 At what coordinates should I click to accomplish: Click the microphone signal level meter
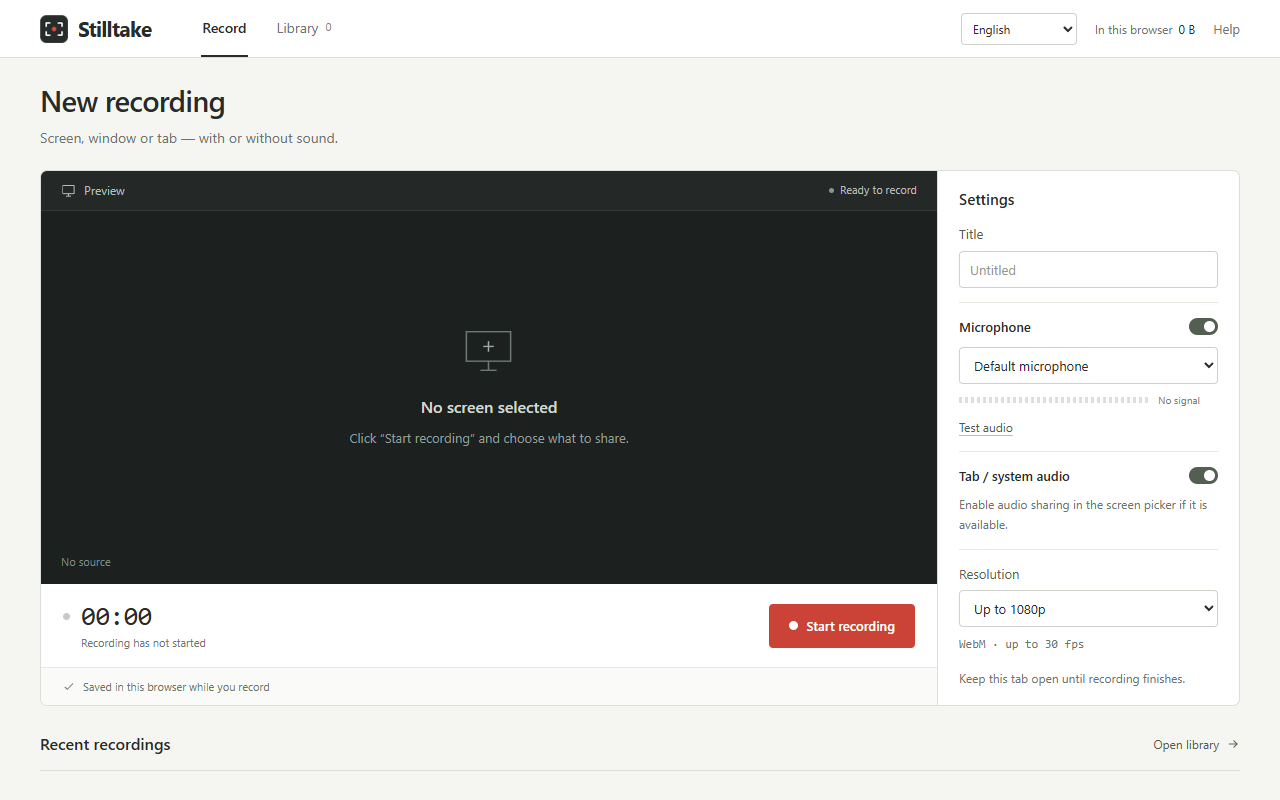pyautogui.click(x=1054, y=400)
